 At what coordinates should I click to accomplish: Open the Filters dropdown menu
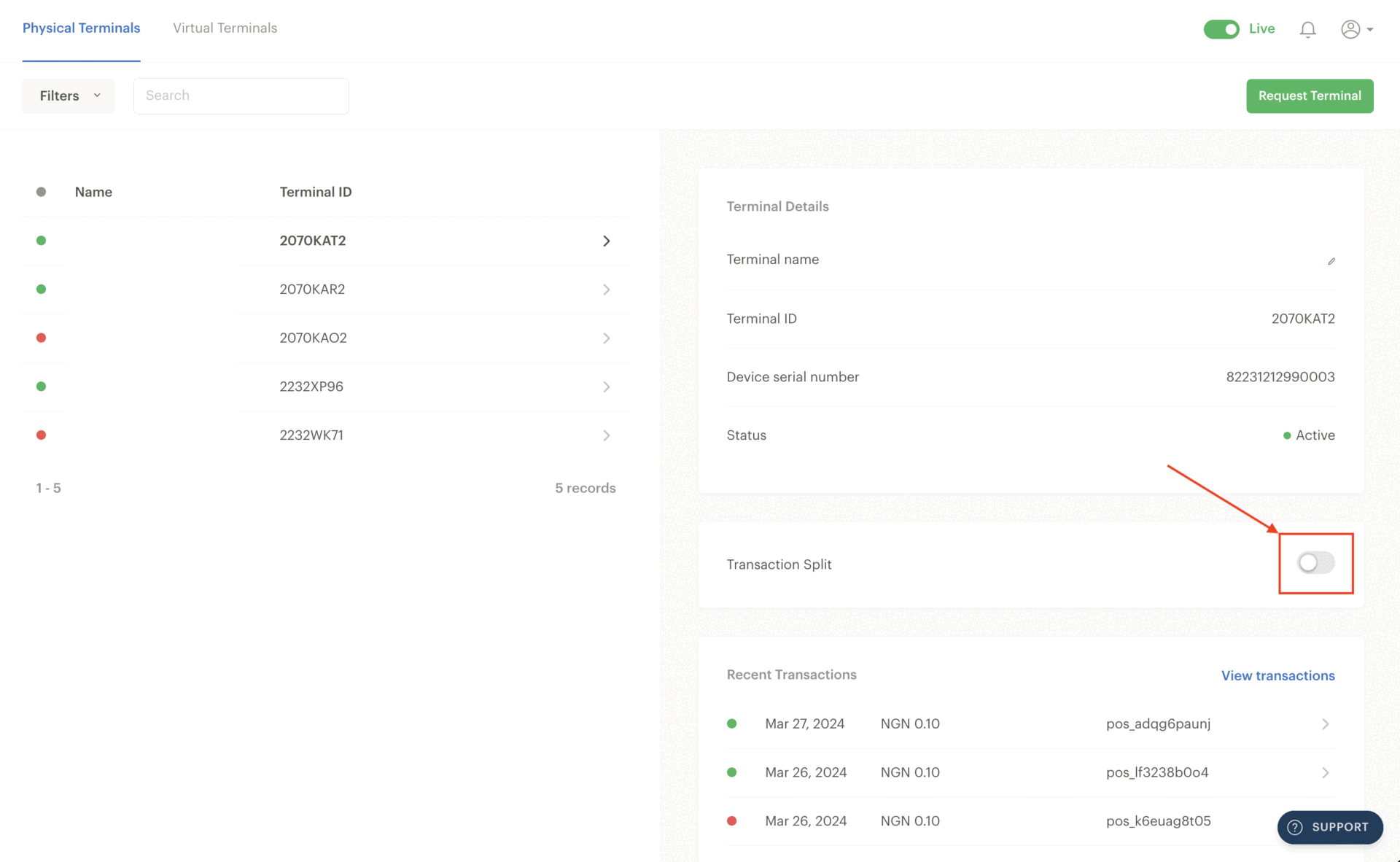pos(68,95)
